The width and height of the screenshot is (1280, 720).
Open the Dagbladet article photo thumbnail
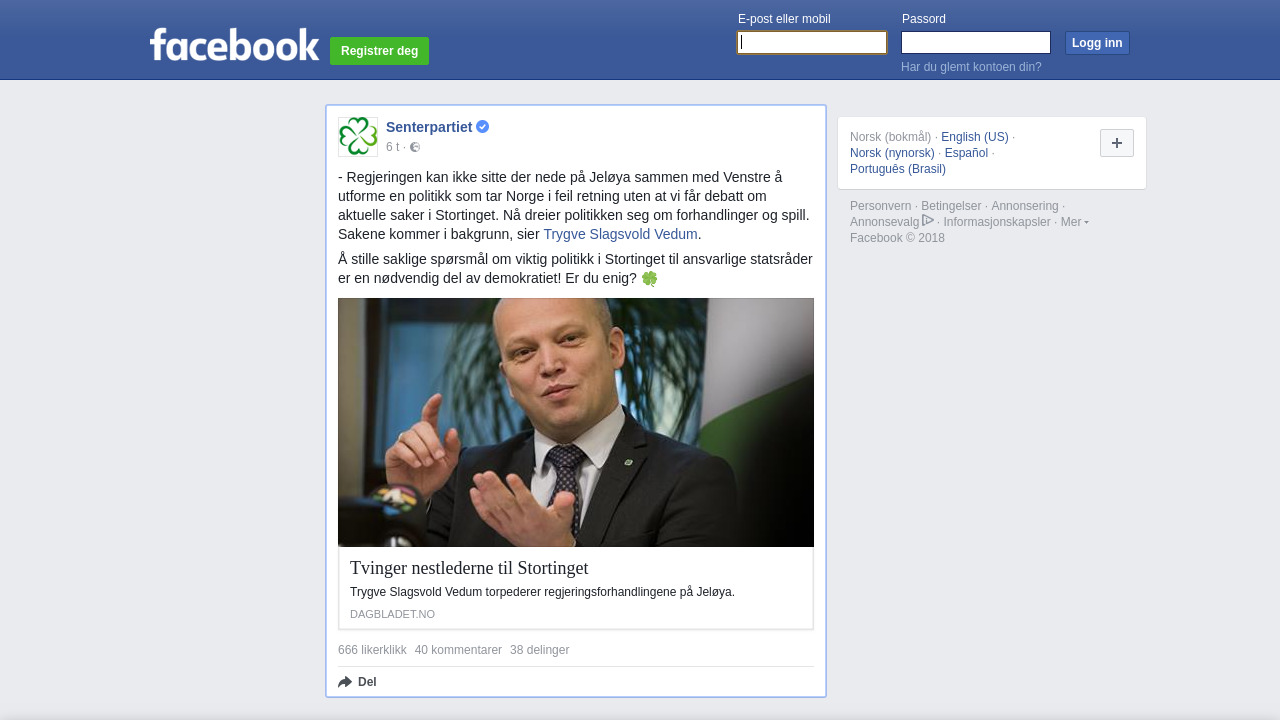click(576, 422)
